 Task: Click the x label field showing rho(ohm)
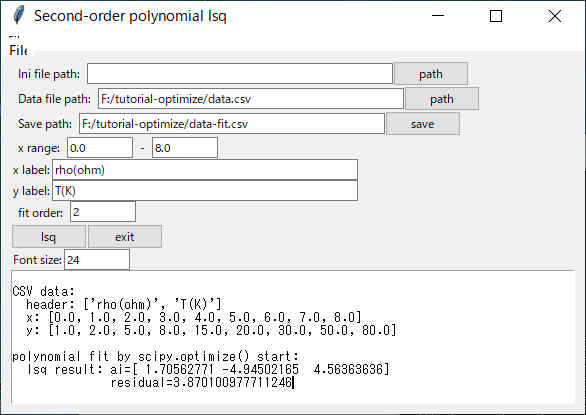click(205, 170)
